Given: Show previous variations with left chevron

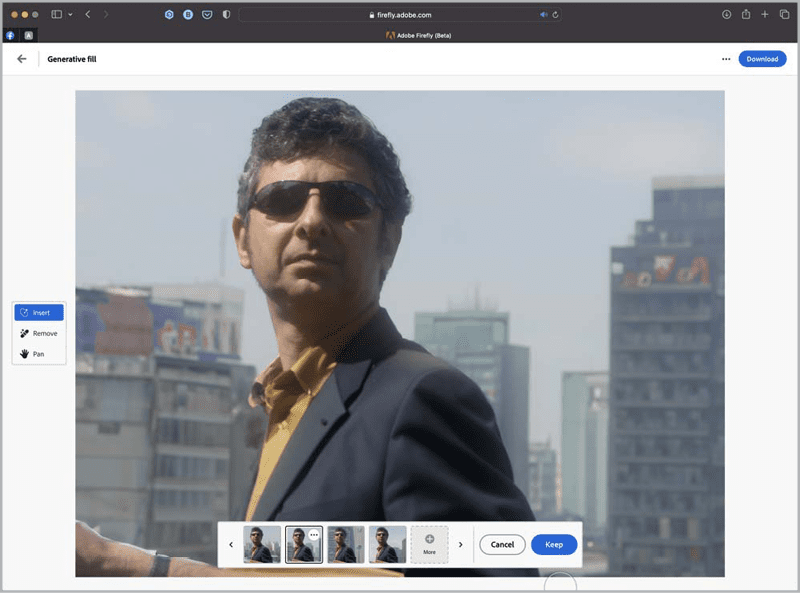Looking at the screenshot, I should (231, 545).
